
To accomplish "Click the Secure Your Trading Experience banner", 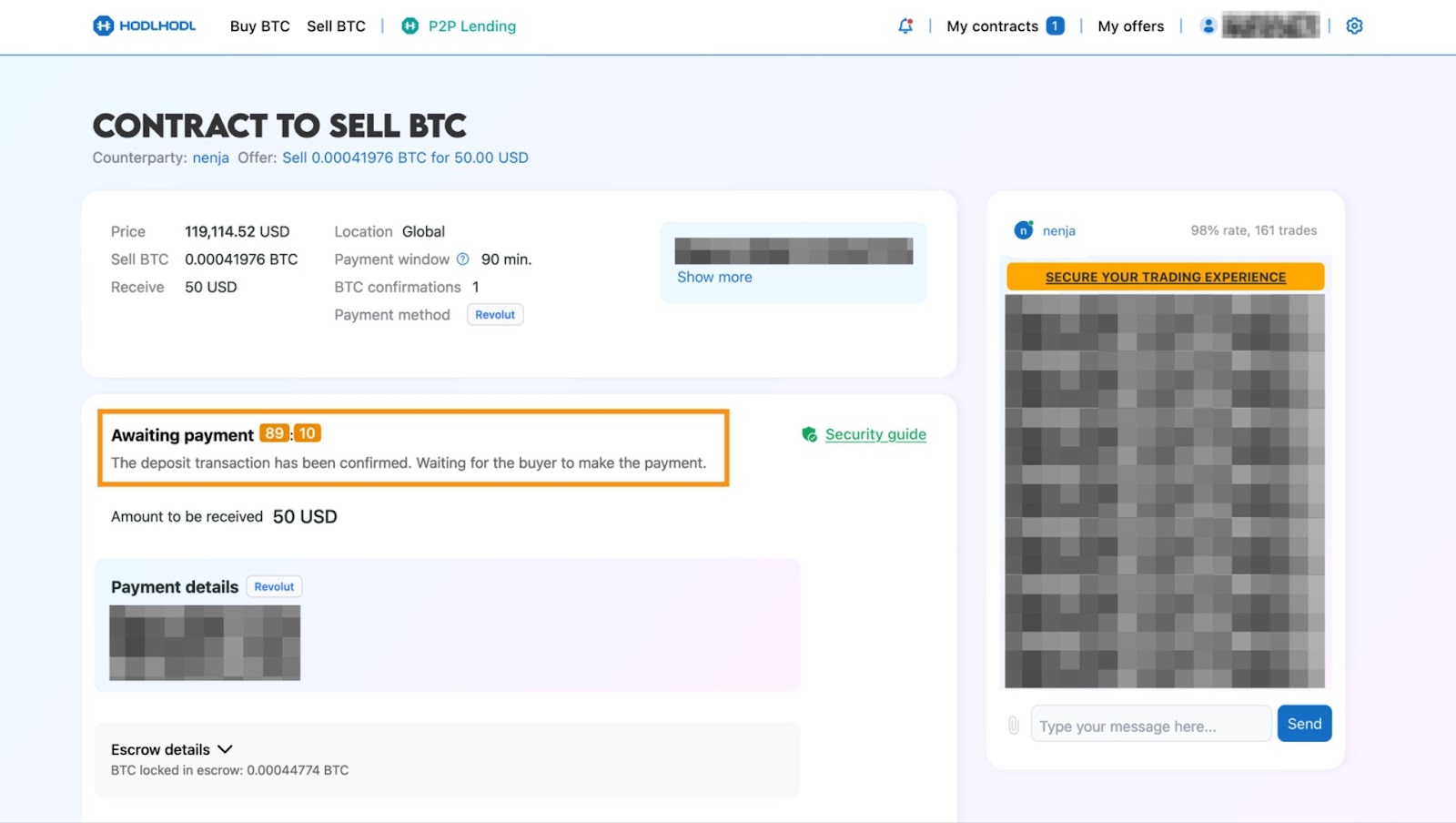I will 1165,277.
